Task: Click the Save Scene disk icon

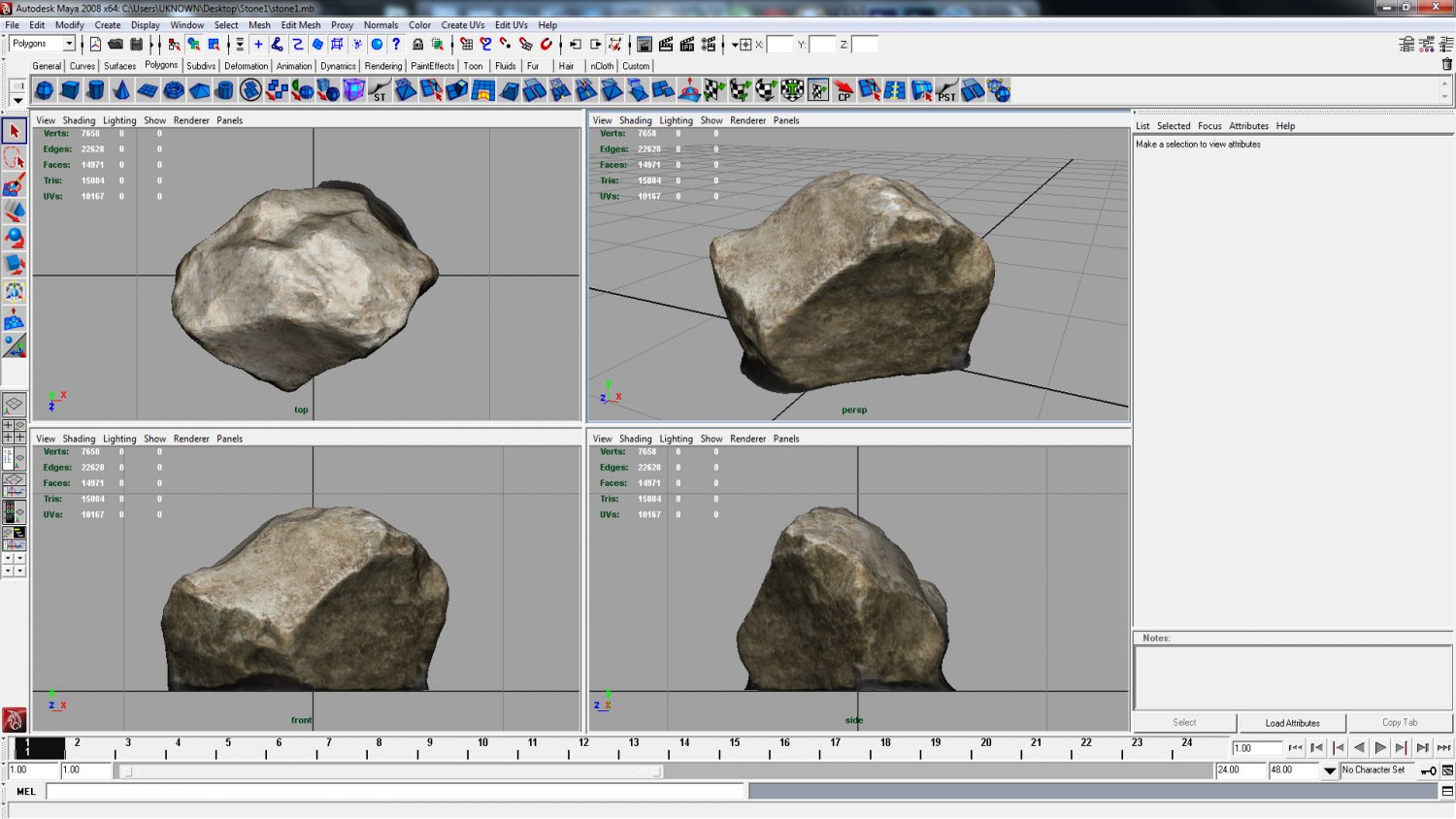Action: [x=137, y=44]
